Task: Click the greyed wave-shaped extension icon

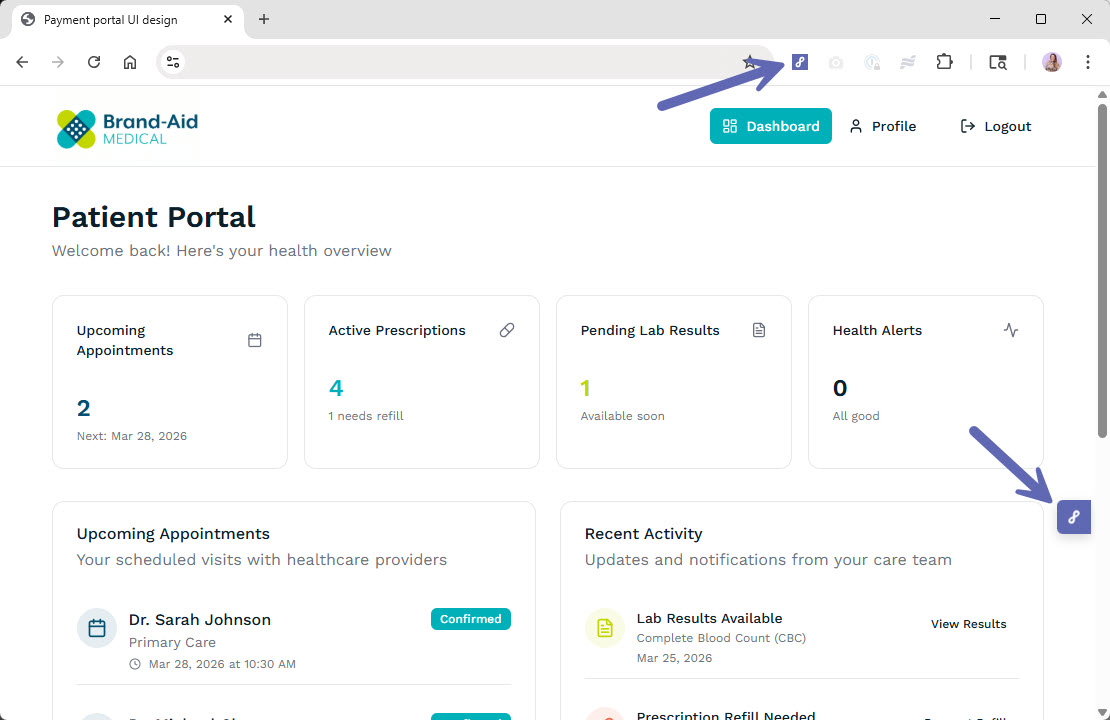Action: click(908, 62)
